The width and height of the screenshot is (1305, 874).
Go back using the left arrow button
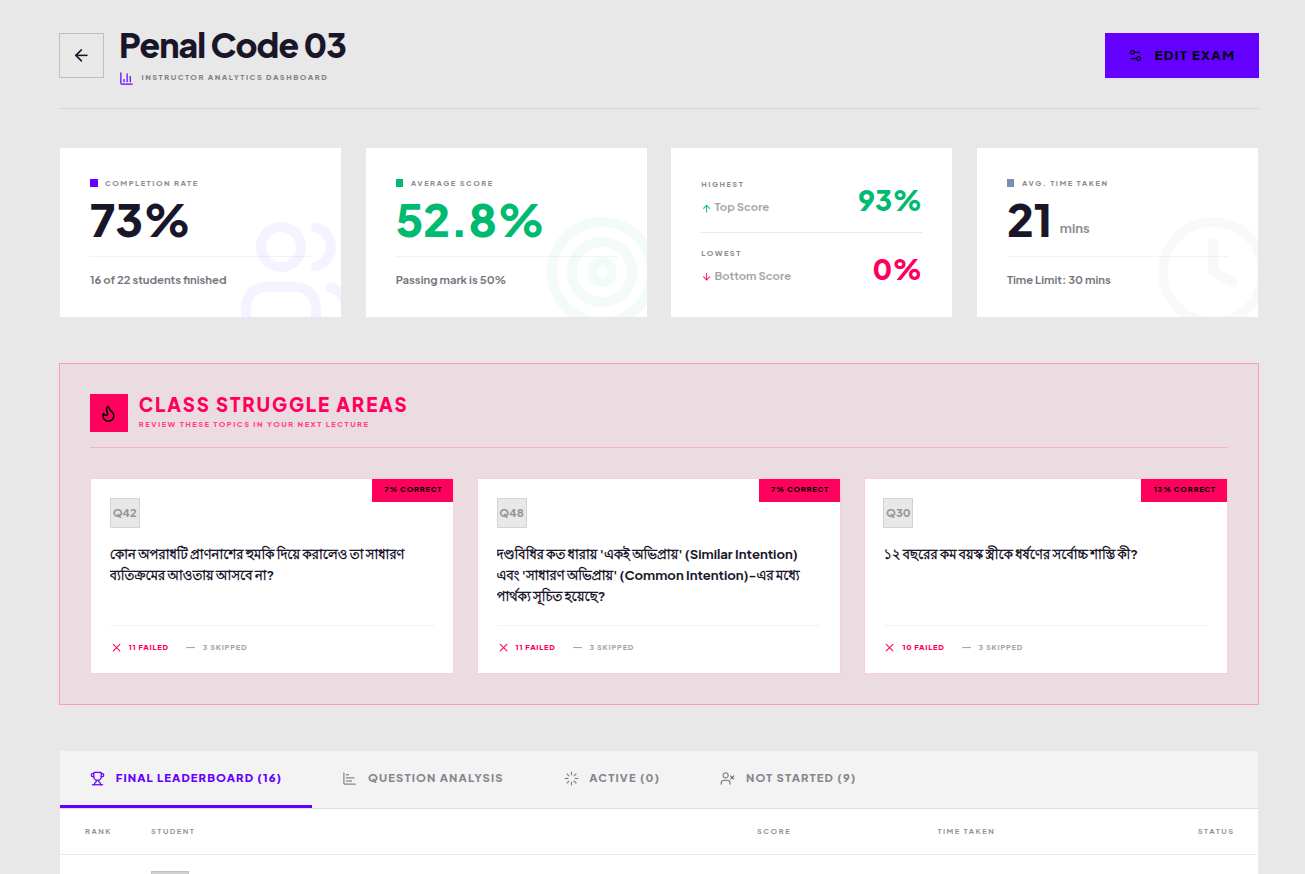pyautogui.click(x=81, y=55)
